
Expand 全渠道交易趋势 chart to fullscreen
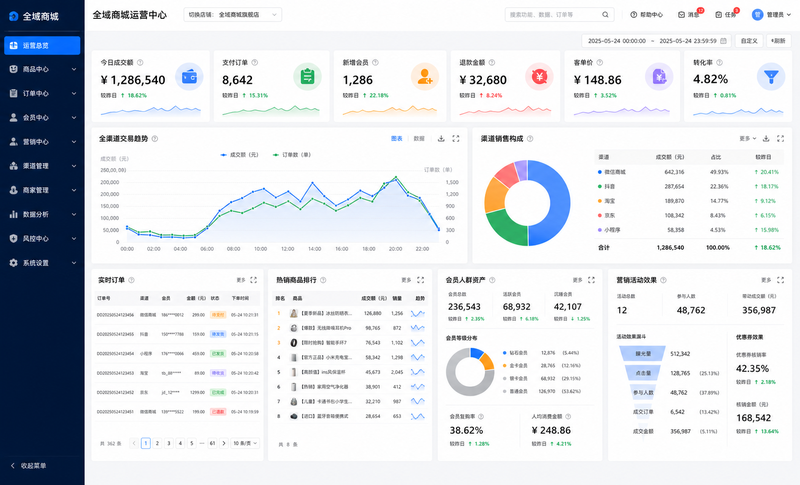456,139
